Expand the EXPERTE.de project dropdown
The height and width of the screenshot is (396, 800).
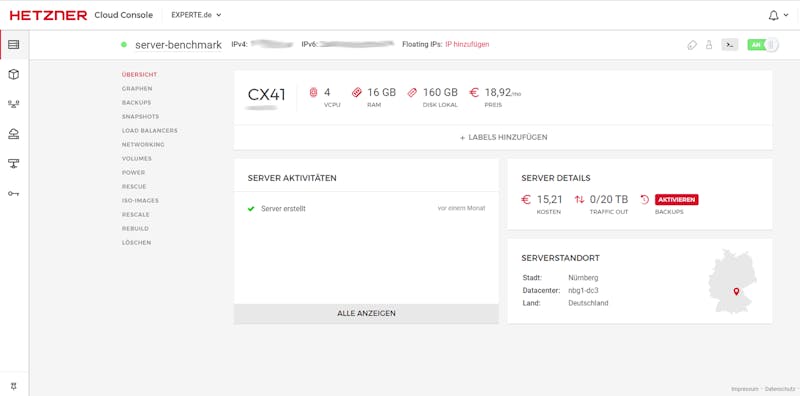[x=196, y=15]
